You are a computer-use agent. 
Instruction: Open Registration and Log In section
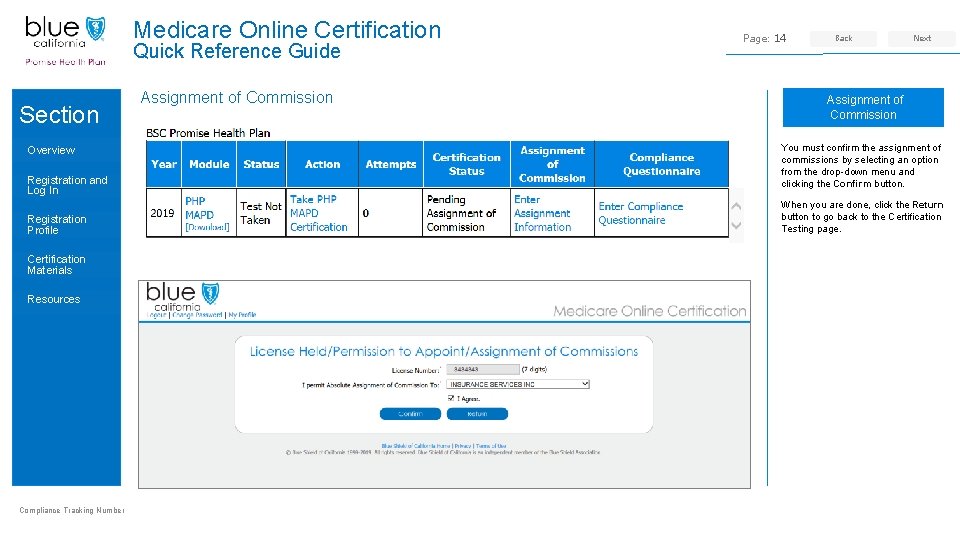click(x=67, y=185)
